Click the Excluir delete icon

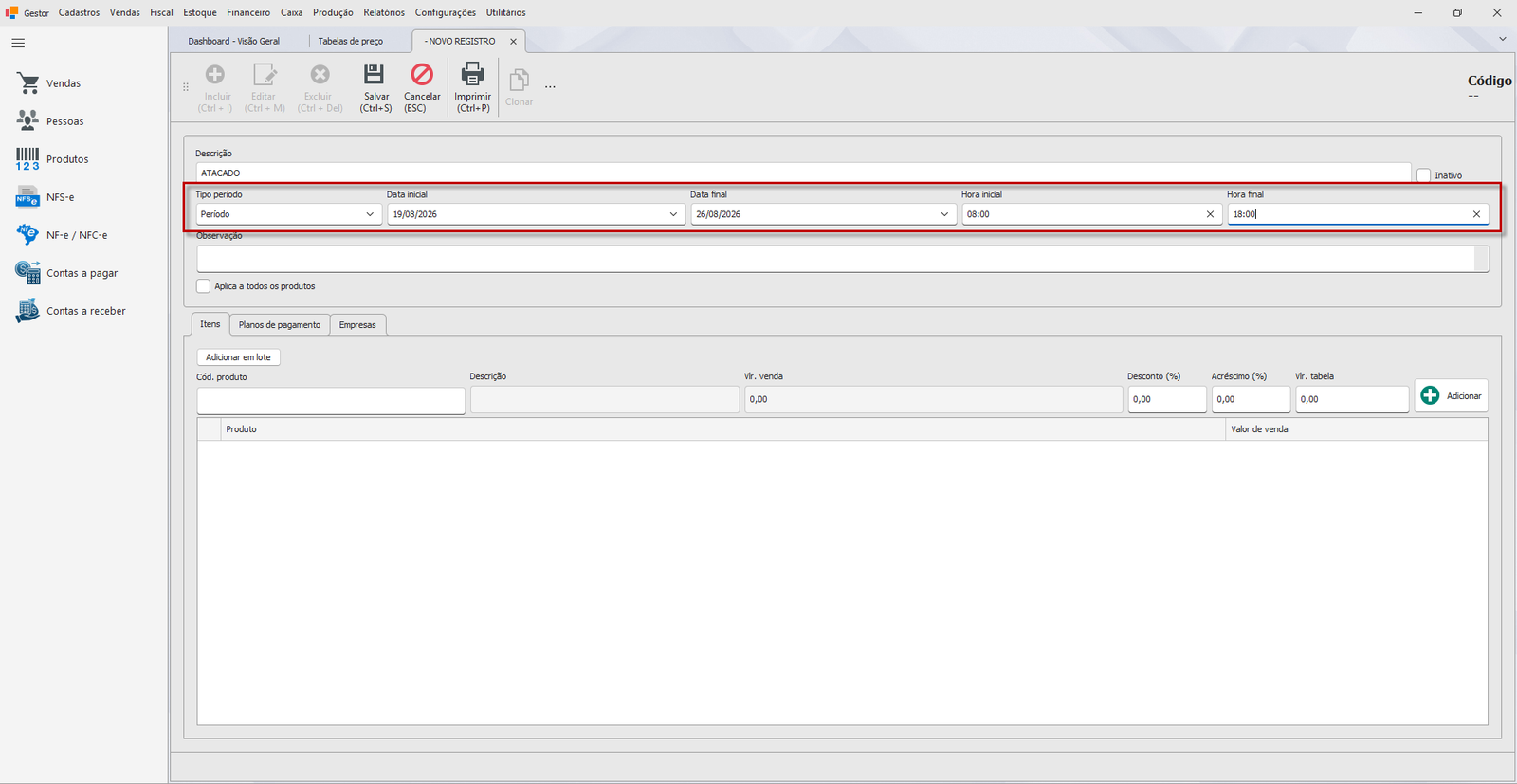[x=320, y=74]
